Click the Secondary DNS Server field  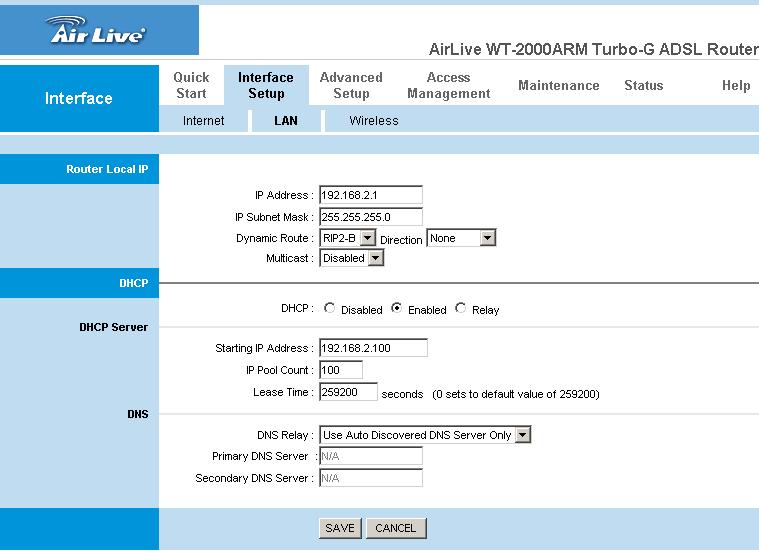coord(371,478)
